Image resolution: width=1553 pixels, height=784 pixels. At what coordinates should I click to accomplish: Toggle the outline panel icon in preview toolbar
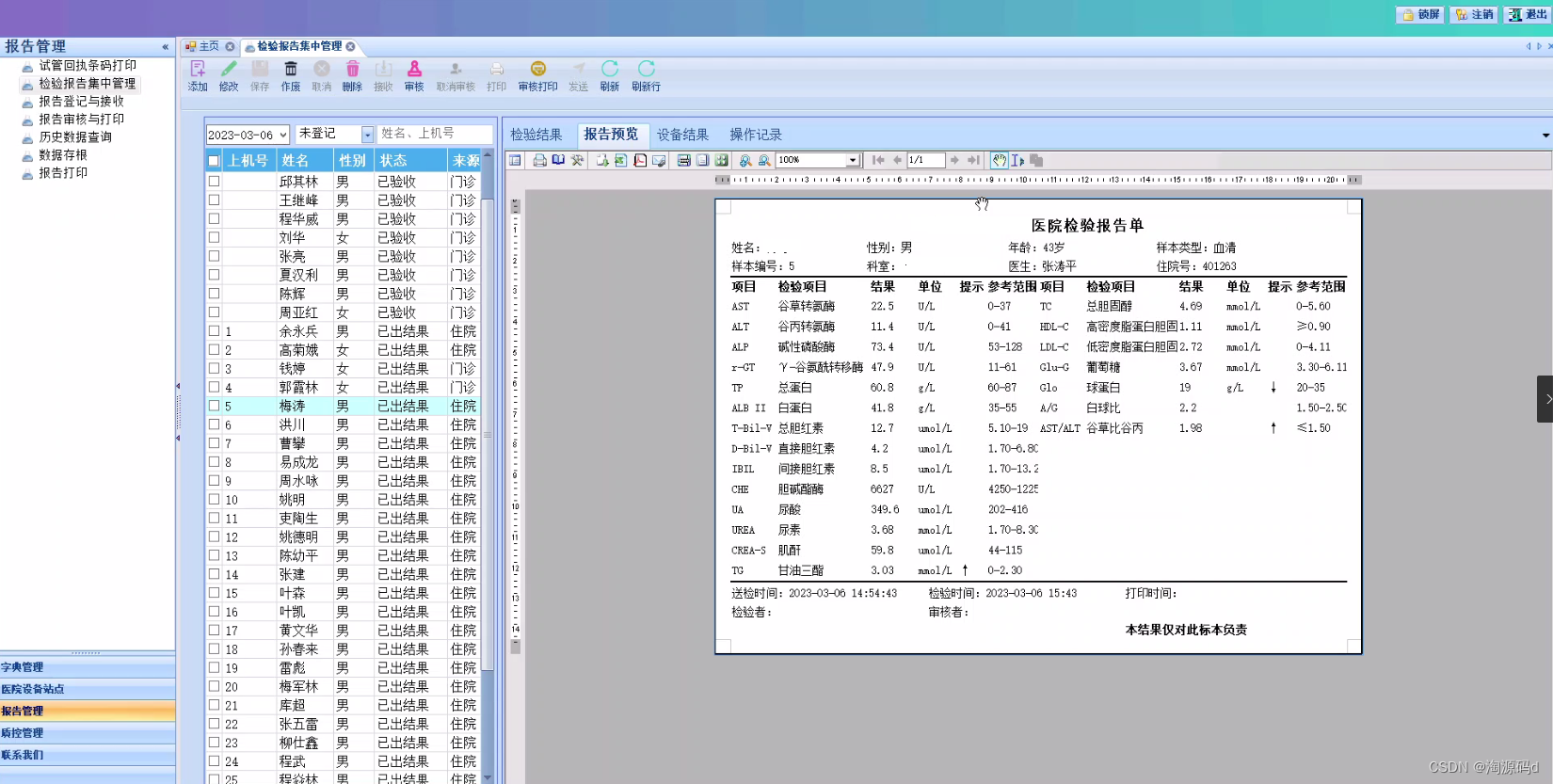(515, 161)
